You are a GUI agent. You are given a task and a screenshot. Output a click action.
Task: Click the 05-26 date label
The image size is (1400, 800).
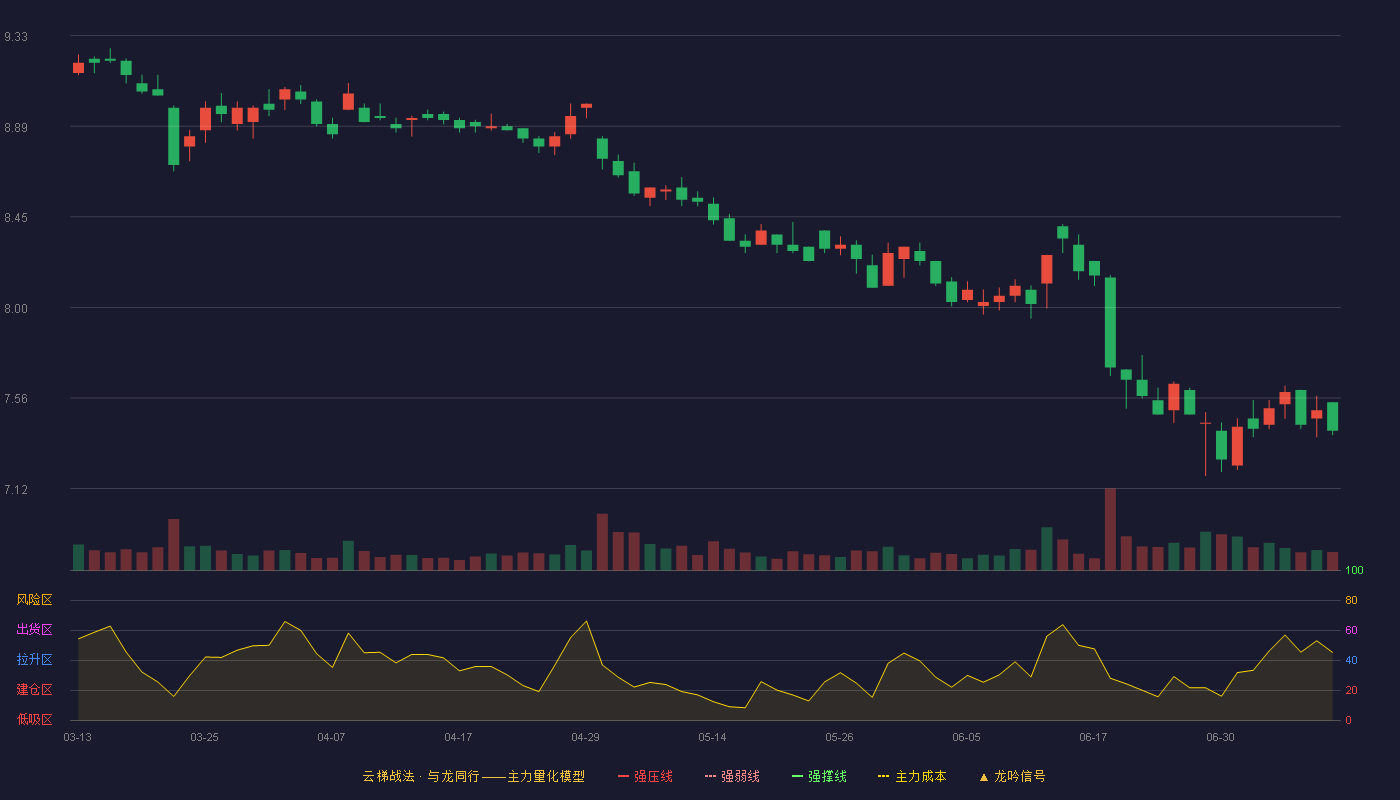pyautogui.click(x=839, y=737)
